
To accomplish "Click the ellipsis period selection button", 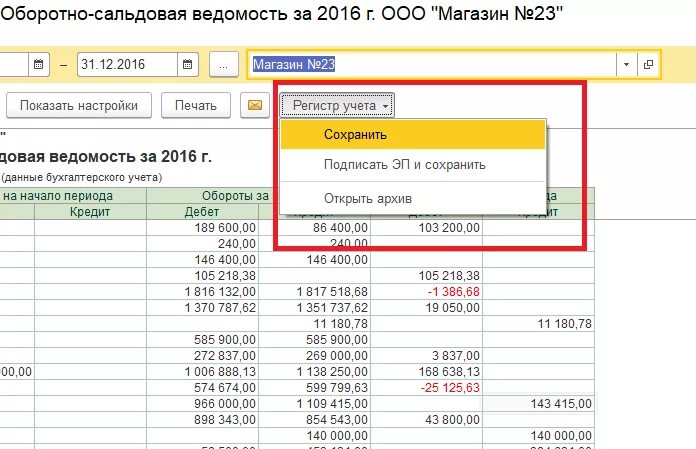I will (224, 65).
